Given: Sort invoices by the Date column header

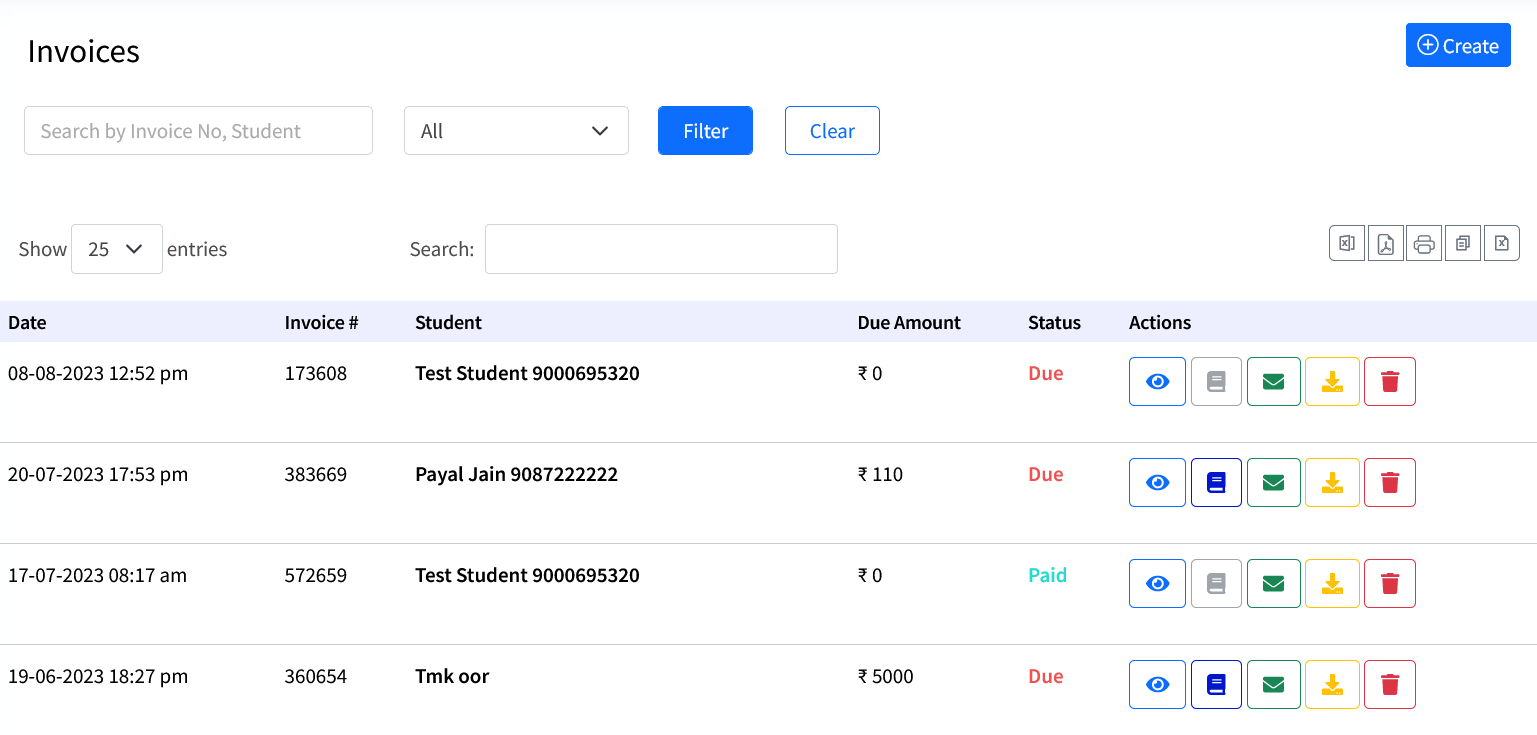Looking at the screenshot, I should coord(27,322).
